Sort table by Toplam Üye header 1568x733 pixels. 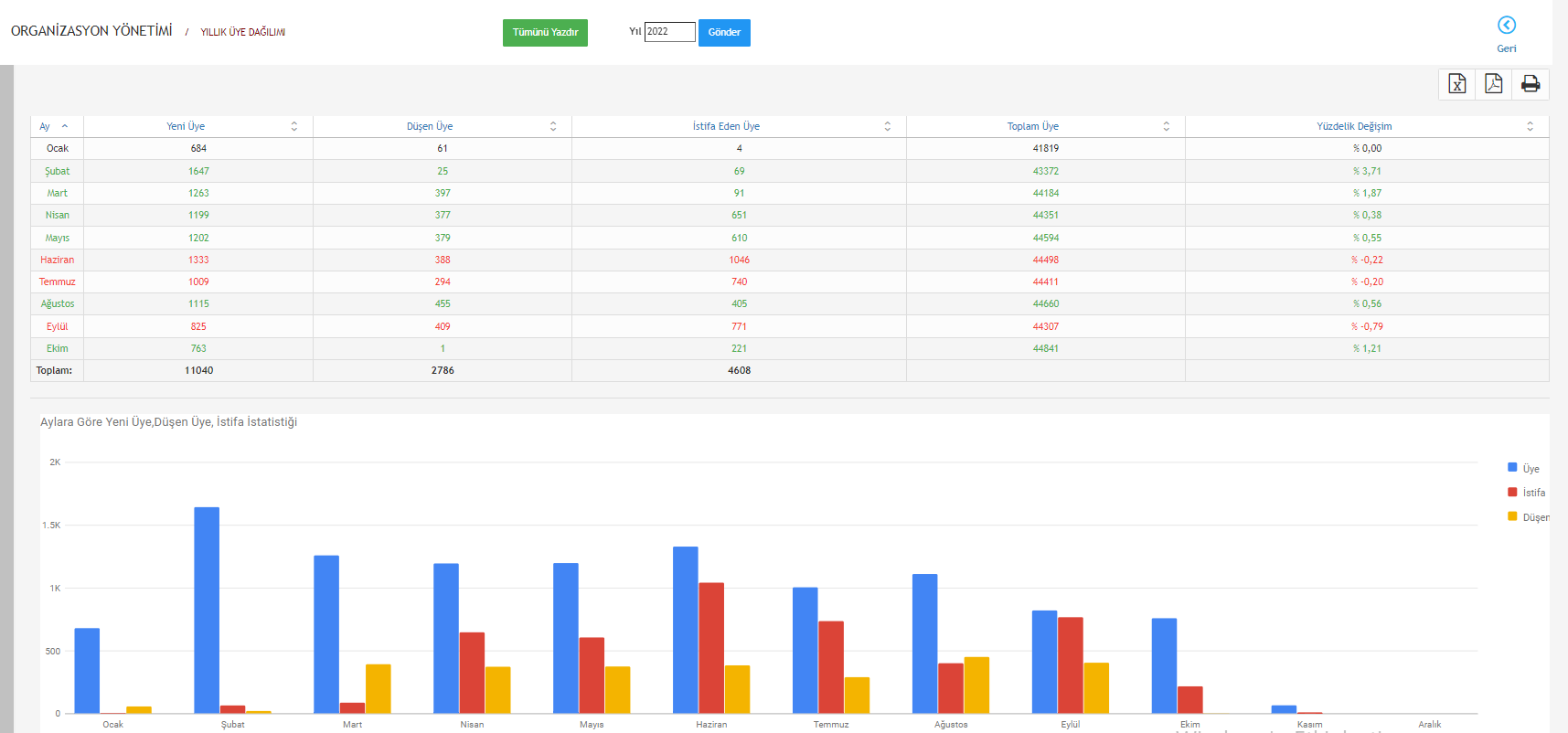[1033, 126]
